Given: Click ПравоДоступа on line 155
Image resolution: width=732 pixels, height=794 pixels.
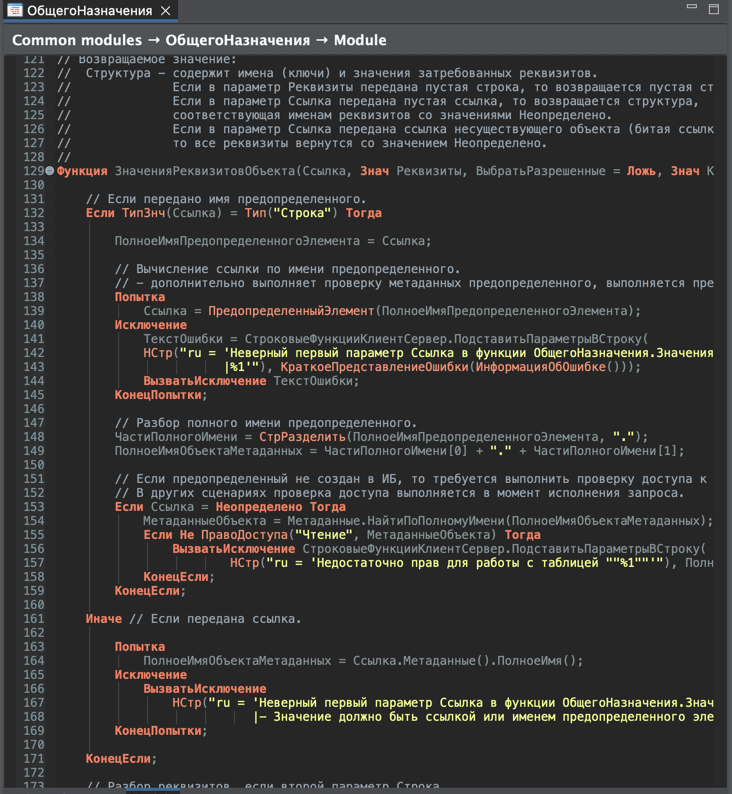Looking at the screenshot, I should tap(244, 535).
